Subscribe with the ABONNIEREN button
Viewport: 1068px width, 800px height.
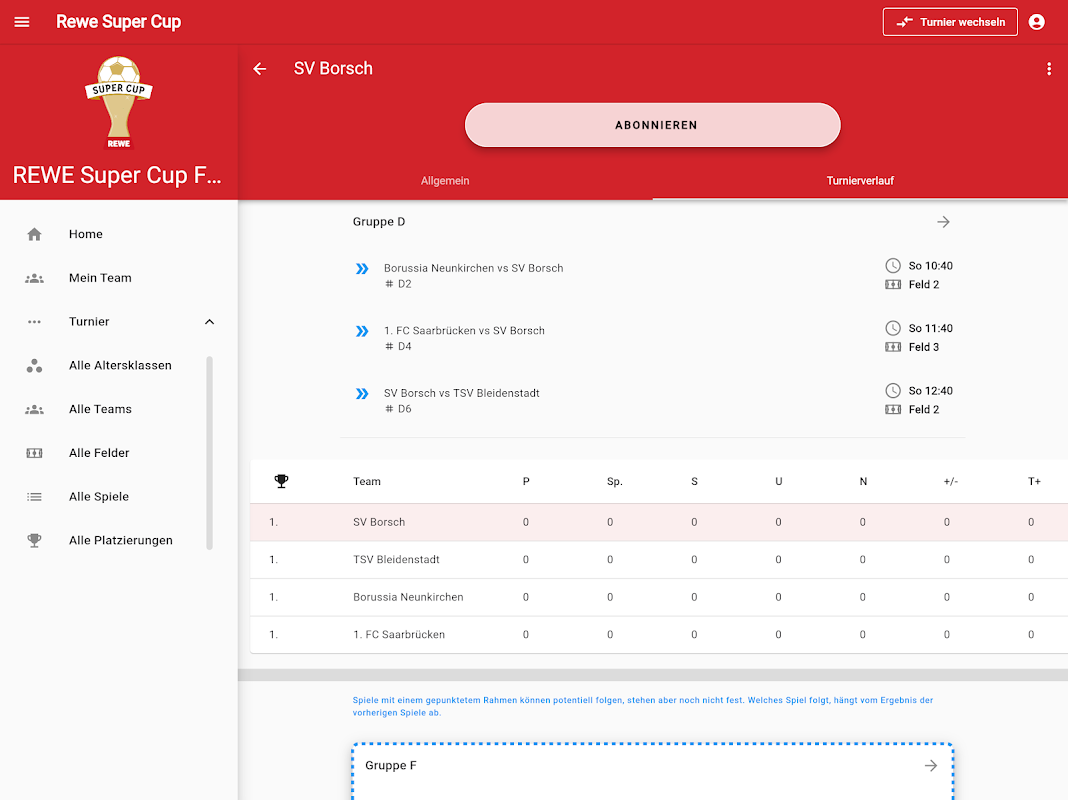tap(653, 125)
